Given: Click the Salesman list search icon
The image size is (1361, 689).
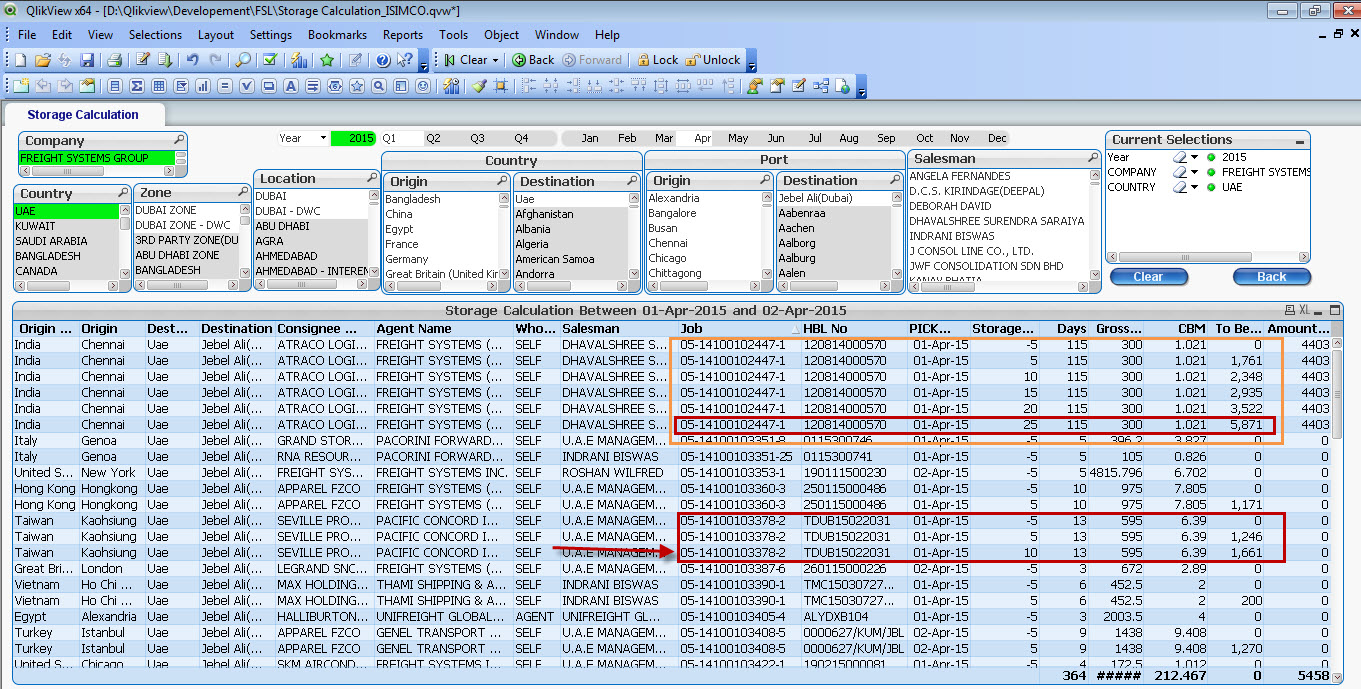Looking at the screenshot, I should pyautogui.click(x=1093, y=158).
